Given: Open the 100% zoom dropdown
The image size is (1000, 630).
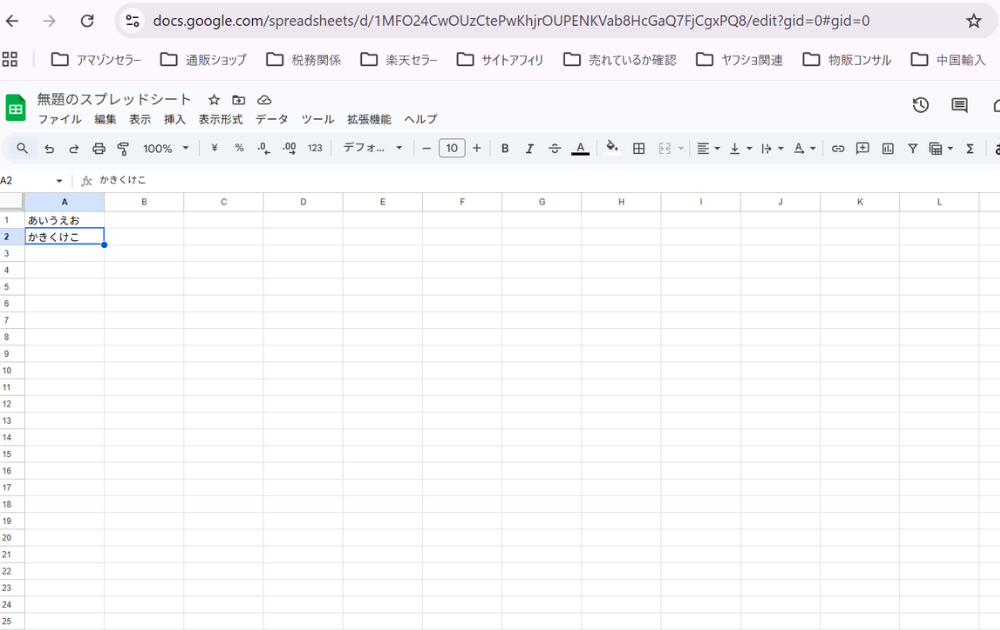Looking at the screenshot, I should pos(165,148).
